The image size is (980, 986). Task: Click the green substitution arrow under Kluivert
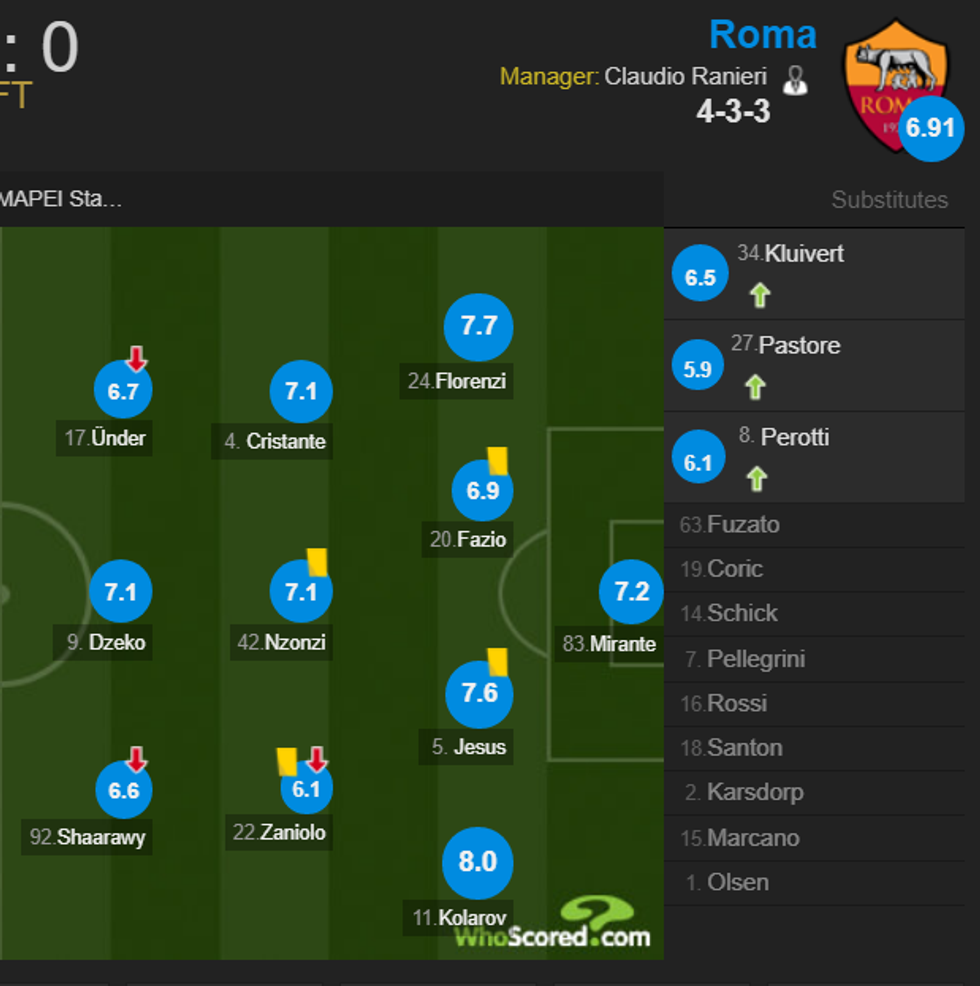[x=759, y=293]
